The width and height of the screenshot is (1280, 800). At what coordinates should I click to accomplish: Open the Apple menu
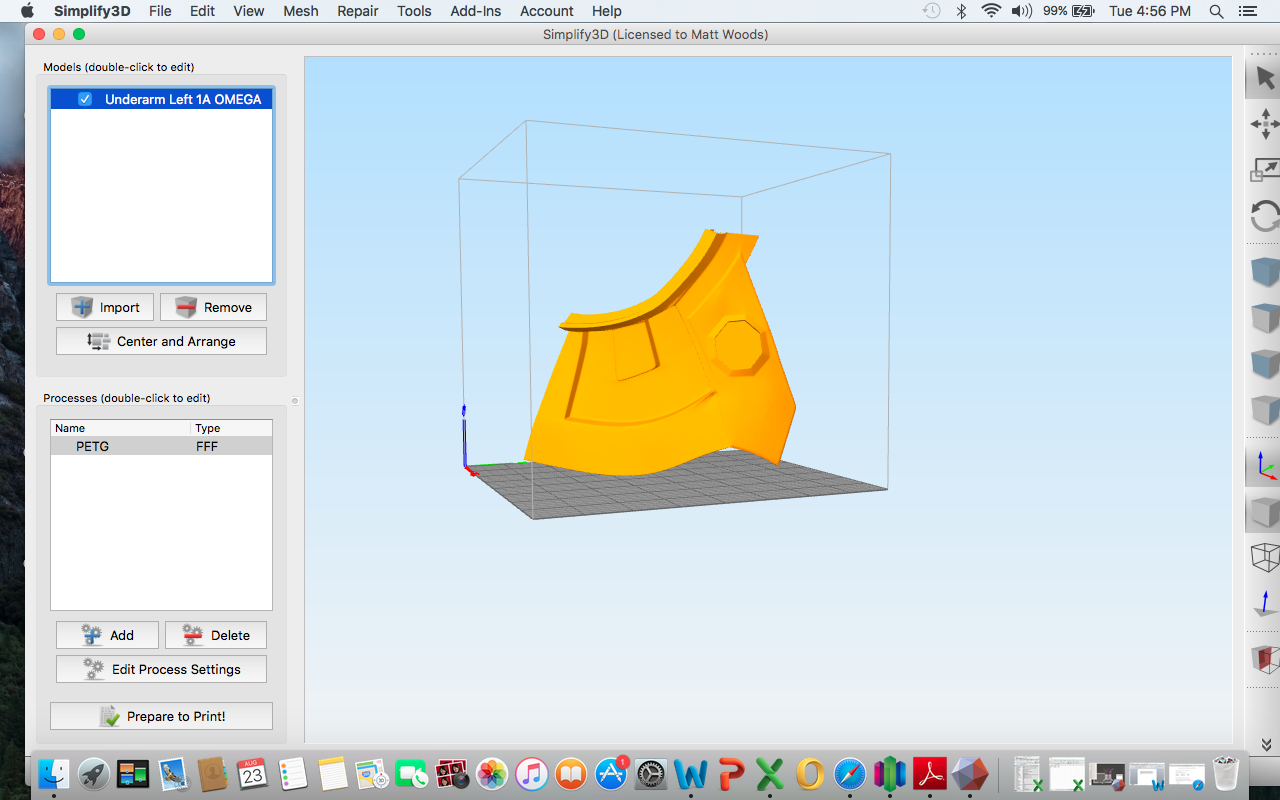coord(27,11)
